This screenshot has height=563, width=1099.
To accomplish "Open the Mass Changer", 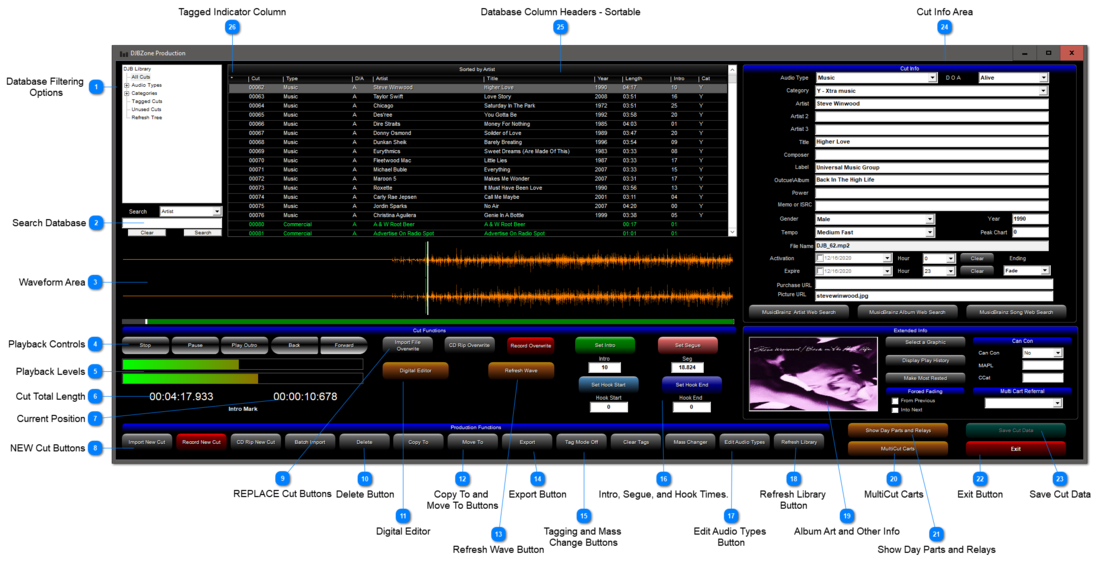I will coord(690,442).
